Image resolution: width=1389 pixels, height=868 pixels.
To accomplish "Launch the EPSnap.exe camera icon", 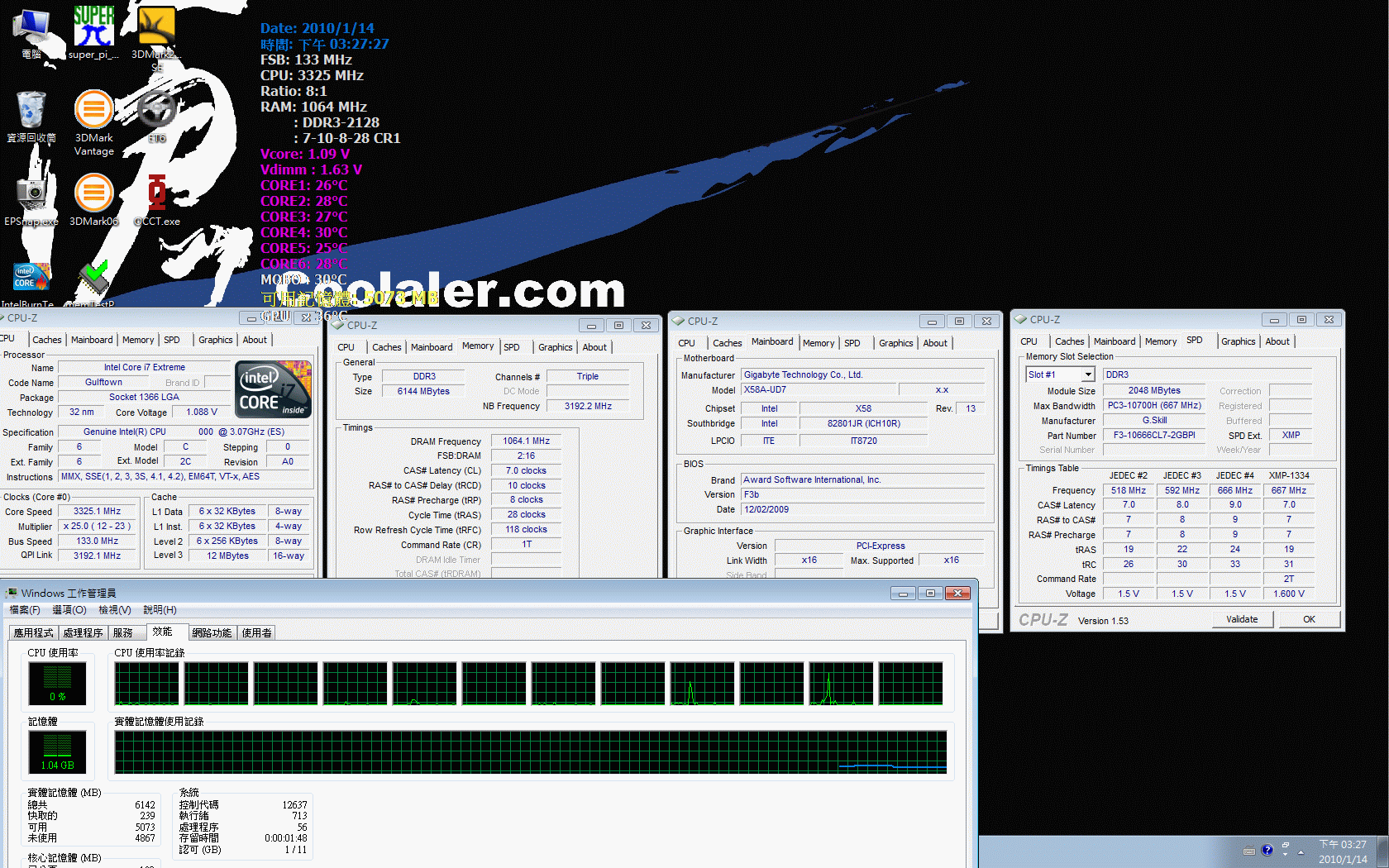I will 31,200.
